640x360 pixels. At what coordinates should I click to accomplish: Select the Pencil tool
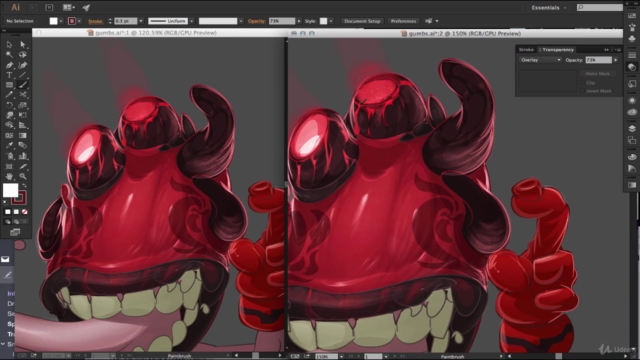[x=9, y=95]
